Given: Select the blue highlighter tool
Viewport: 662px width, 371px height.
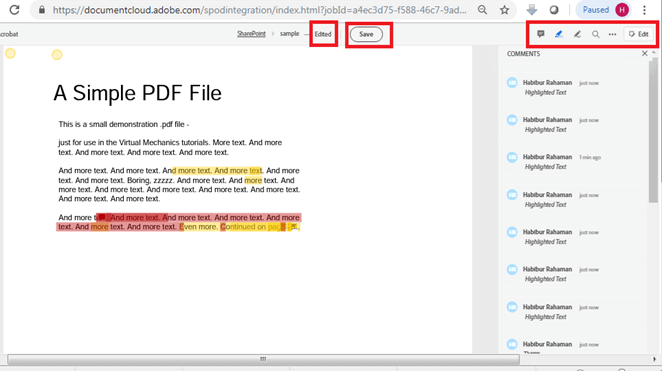Looking at the screenshot, I should click(x=559, y=34).
